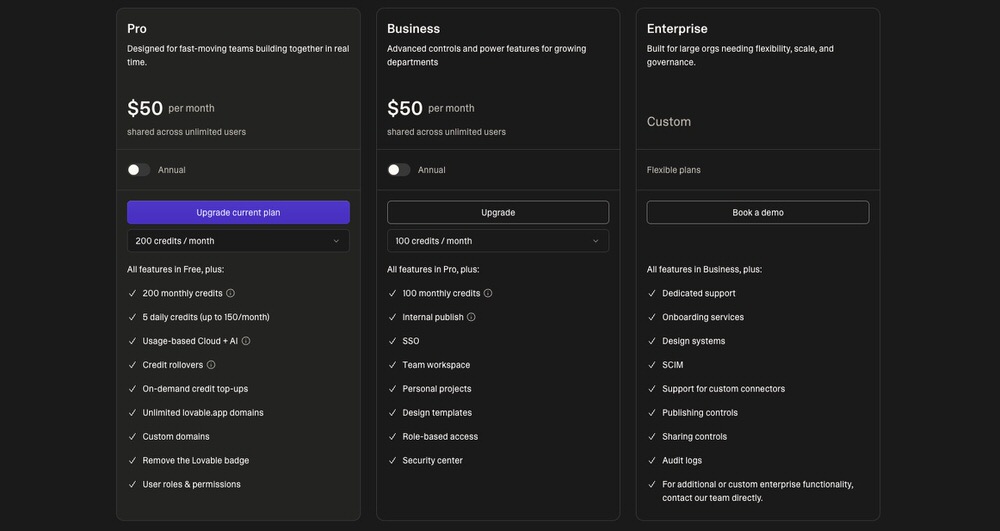The height and width of the screenshot is (531, 1000).
Task: Click info icon next to Credit rollovers
Action: [210, 365]
